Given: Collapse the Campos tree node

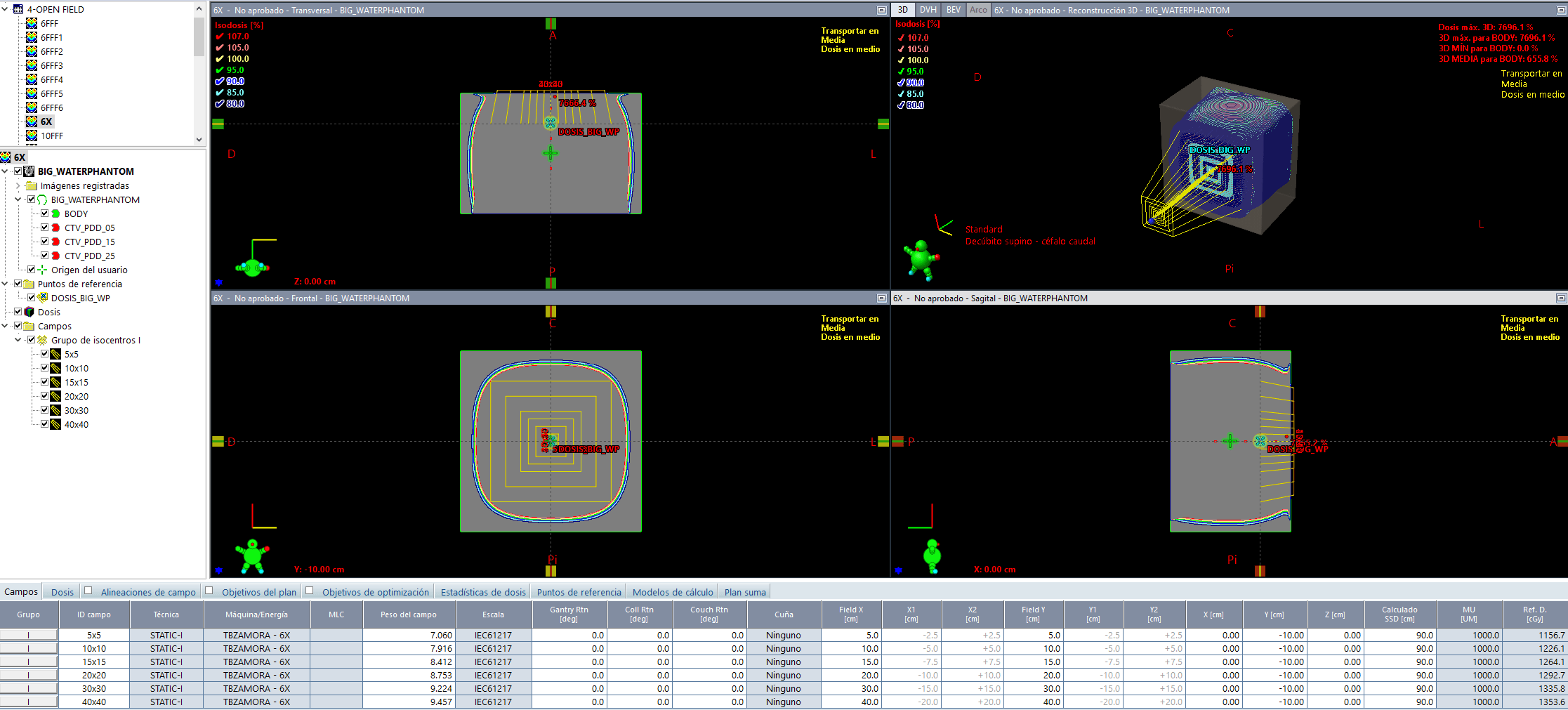Looking at the screenshot, I should (x=5, y=326).
